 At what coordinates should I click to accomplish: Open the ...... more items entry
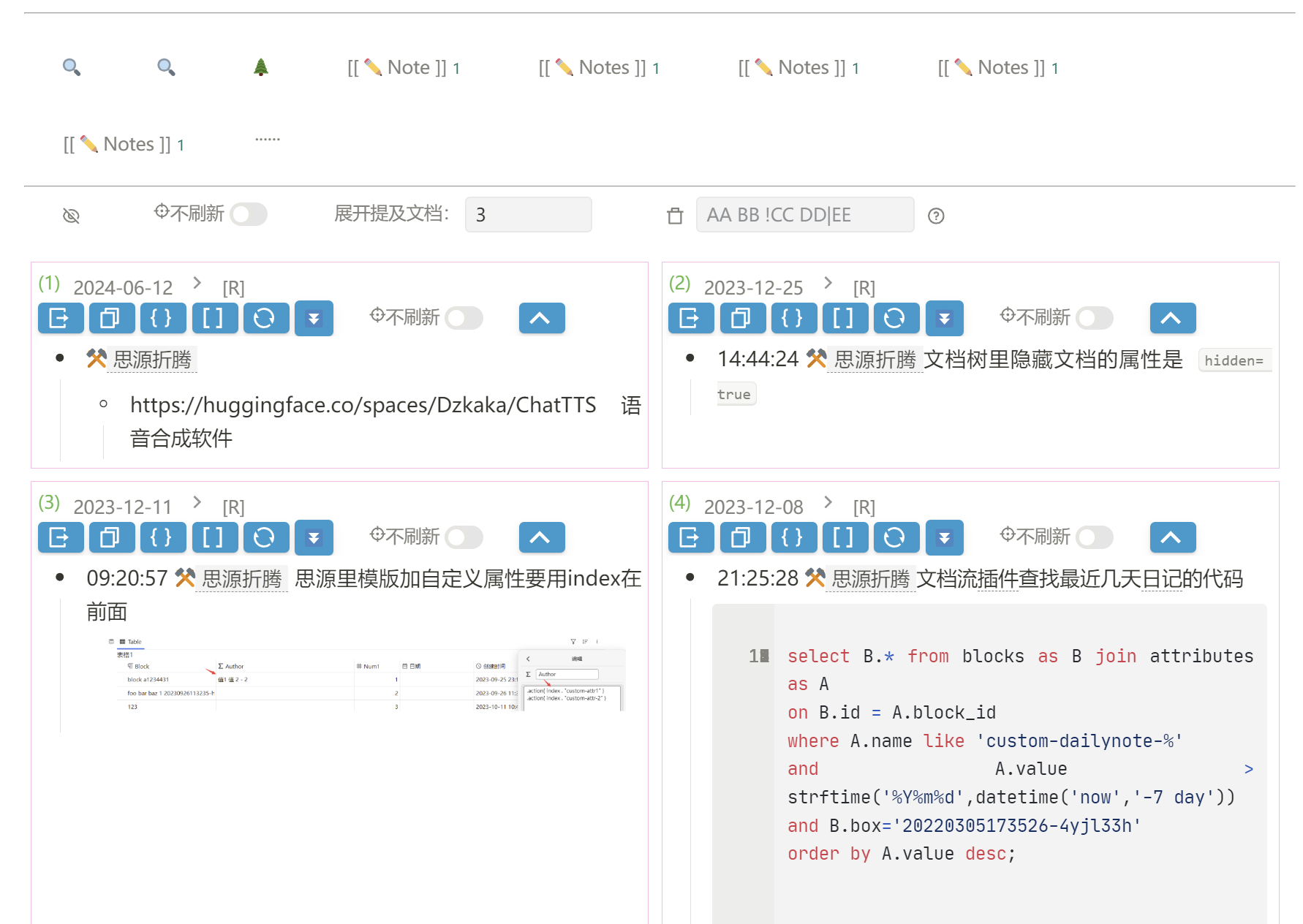coord(268,139)
